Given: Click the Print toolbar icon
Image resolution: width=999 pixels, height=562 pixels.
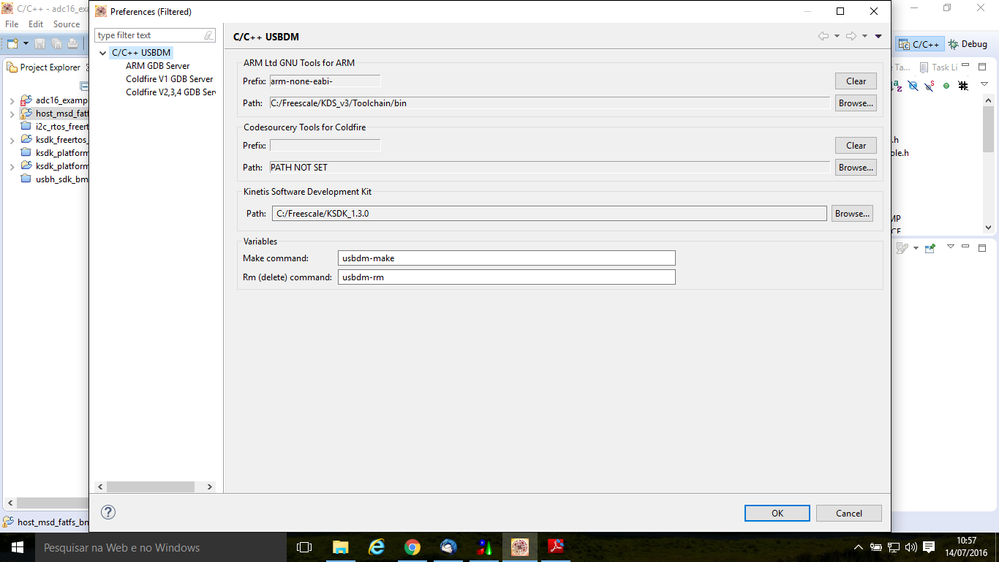Looking at the screenshot, I should click(73, 43).
